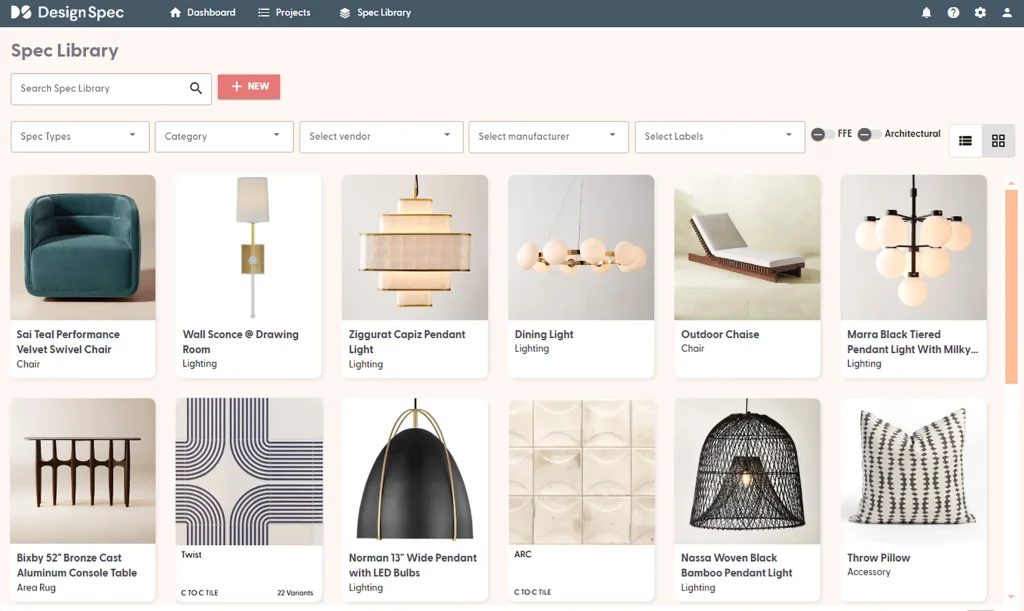Switch to grid view icon
Screen dimensions: 1024x611
point(998,141)
